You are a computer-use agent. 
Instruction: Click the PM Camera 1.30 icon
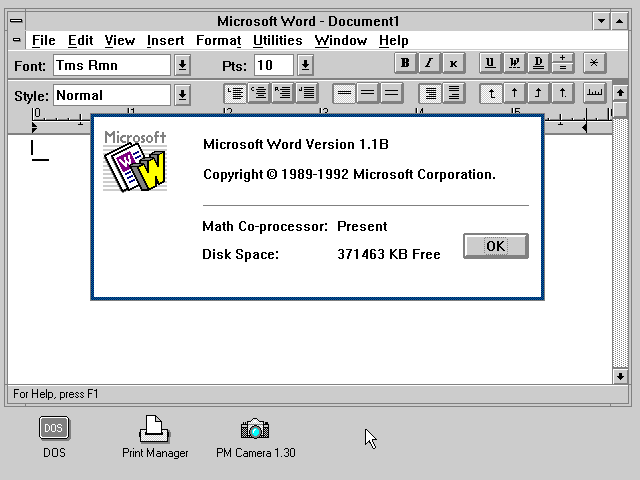point(256,438)
